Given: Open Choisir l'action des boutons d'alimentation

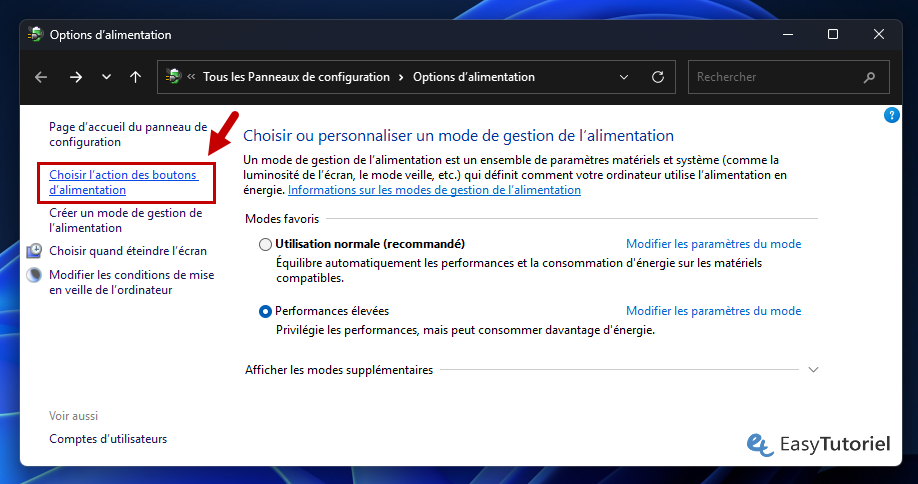Looking at the screenshot, I should click(124, 182).
